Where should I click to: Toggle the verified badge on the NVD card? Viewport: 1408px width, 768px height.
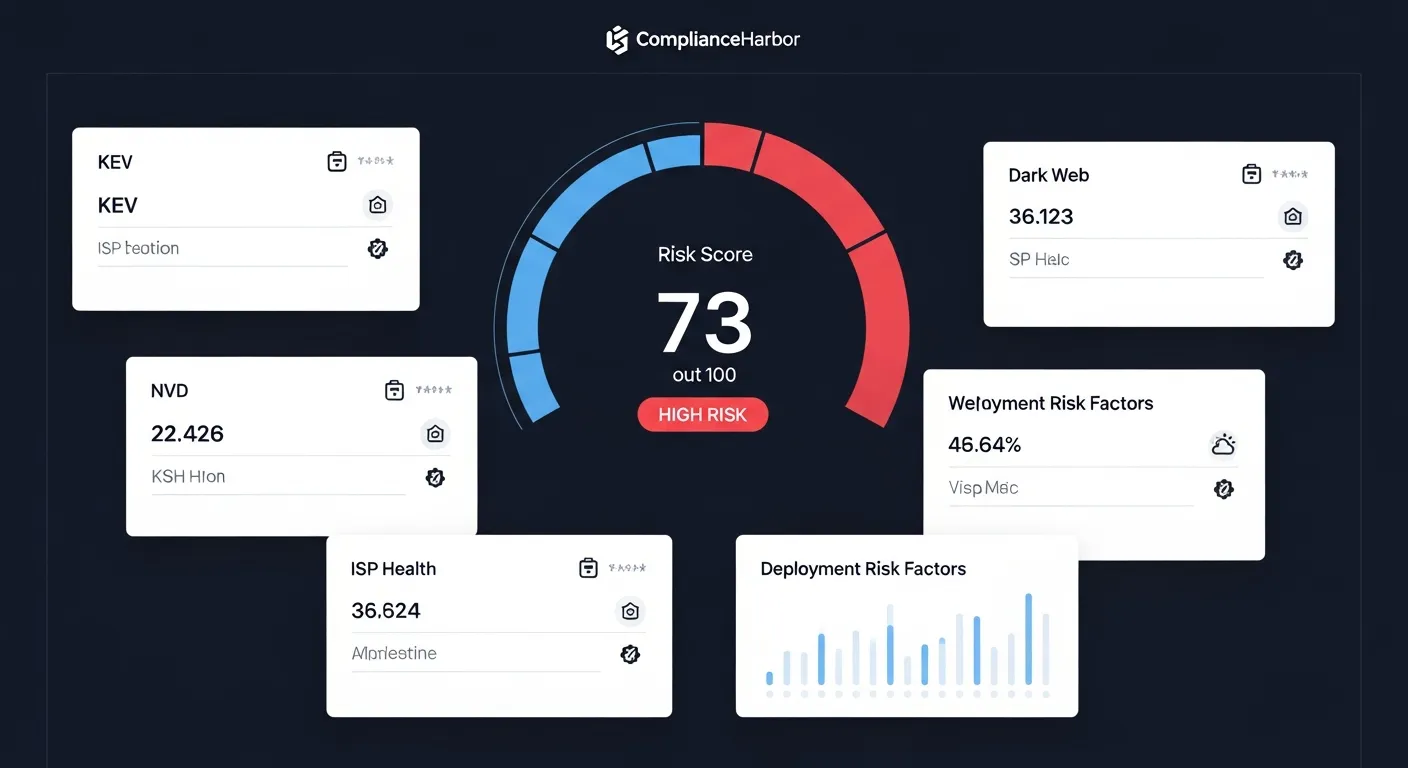[435, 477]
